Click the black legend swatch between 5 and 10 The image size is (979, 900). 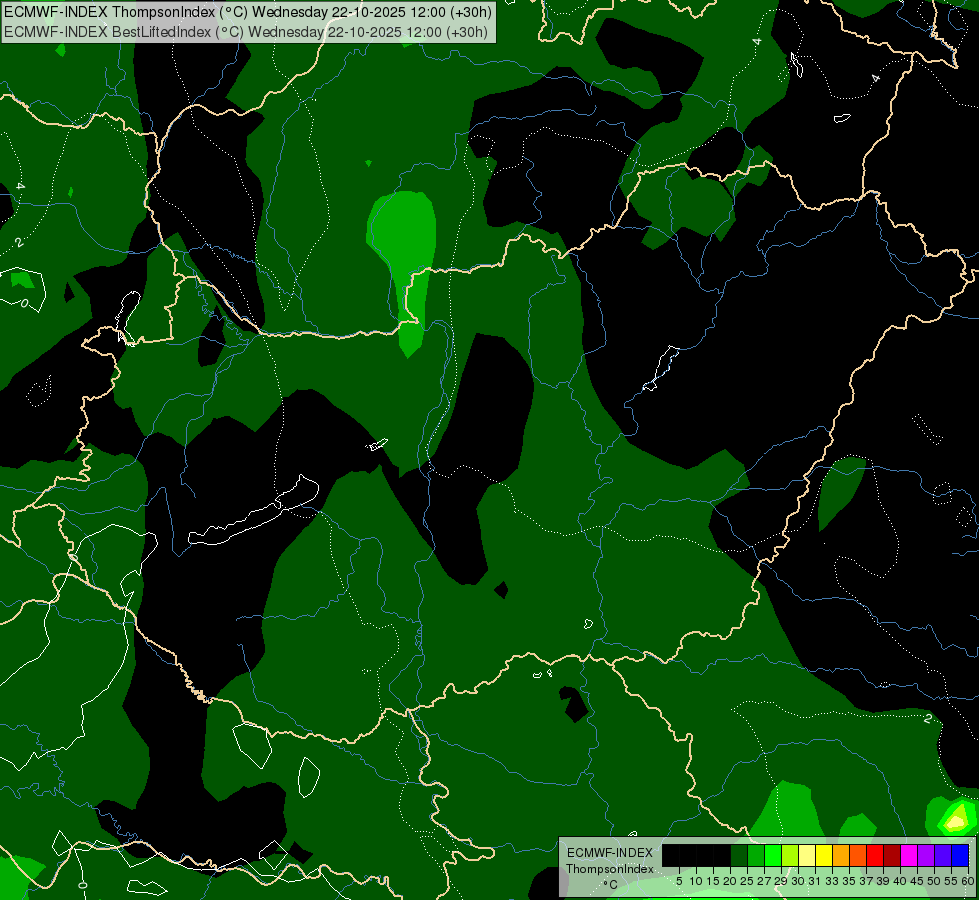(x=687, y=855)
